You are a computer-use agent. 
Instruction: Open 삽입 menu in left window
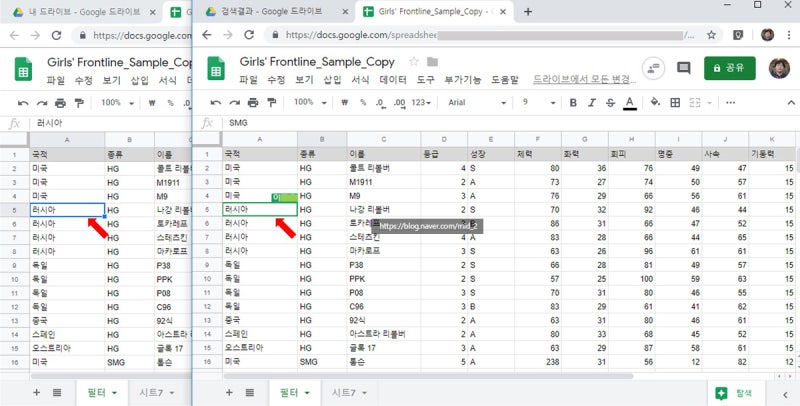click(x=139, y=80)
